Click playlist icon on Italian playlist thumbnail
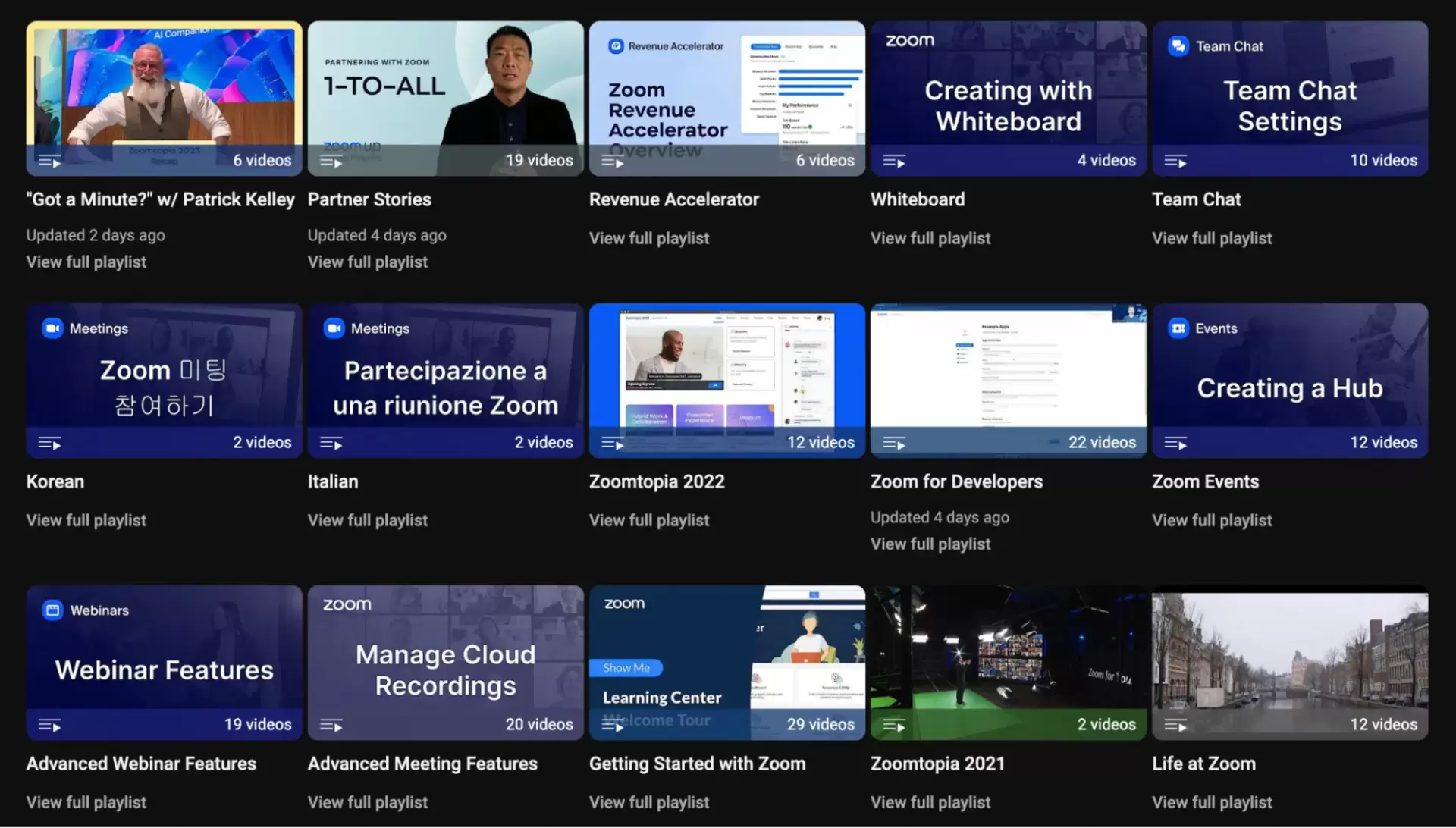Viewport: 1456px width, 828px height. [331, 443]
